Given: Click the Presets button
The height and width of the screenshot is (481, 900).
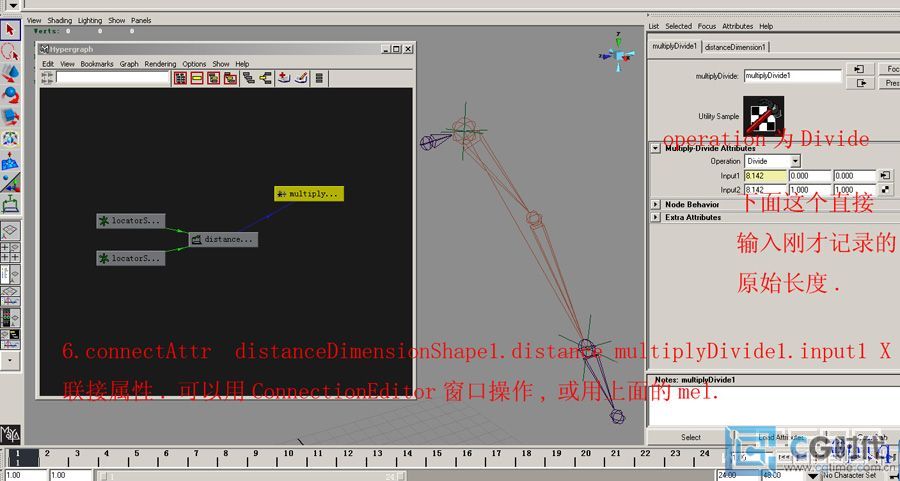Looking at the screenshot, I should (889, 83).
